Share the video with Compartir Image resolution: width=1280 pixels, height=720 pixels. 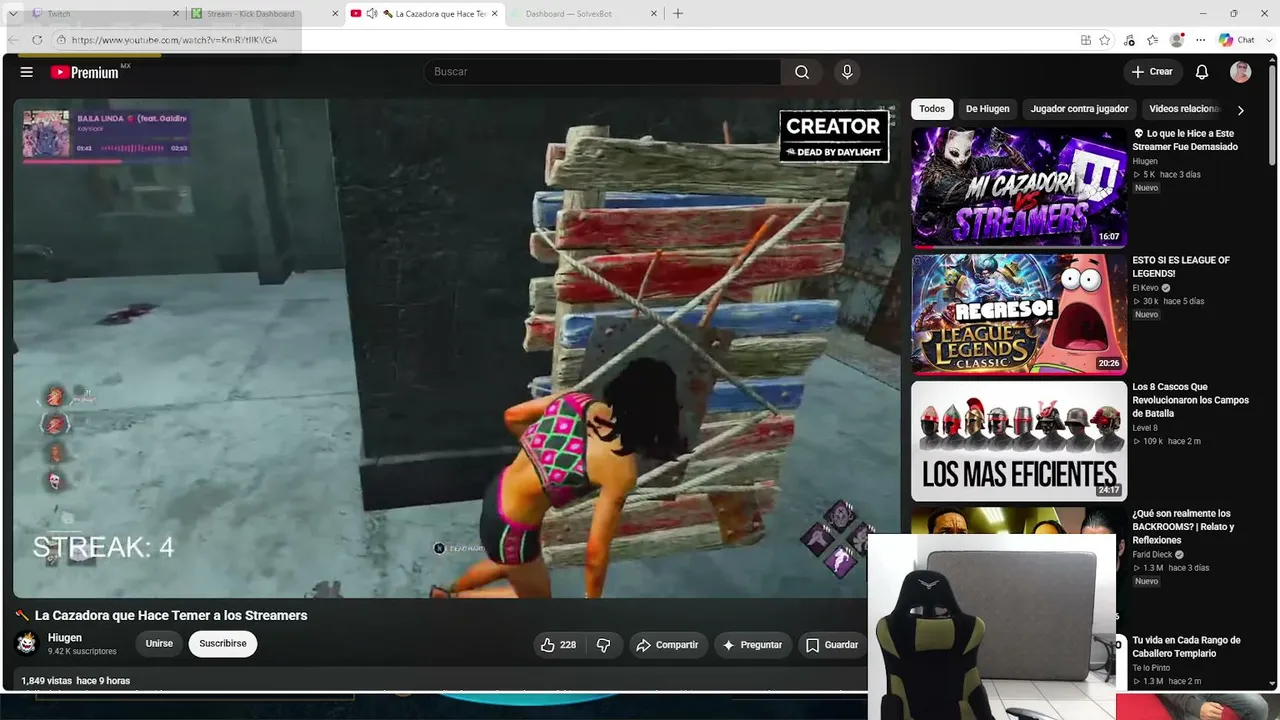[x=668, y=645]
